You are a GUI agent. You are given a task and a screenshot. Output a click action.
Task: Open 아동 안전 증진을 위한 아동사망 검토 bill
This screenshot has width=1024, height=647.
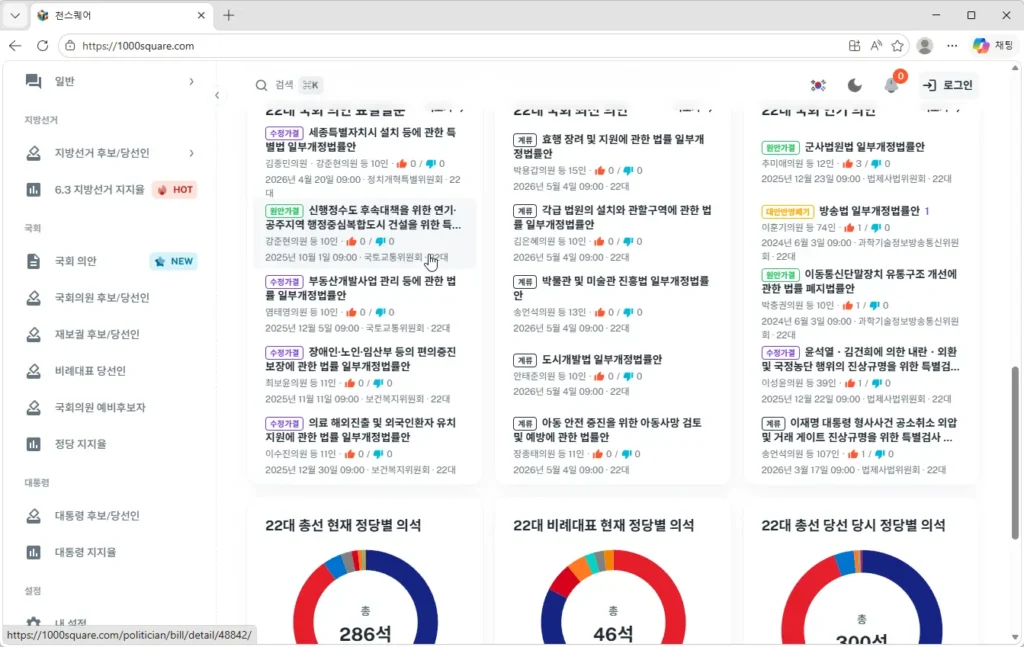click(607, 430)
